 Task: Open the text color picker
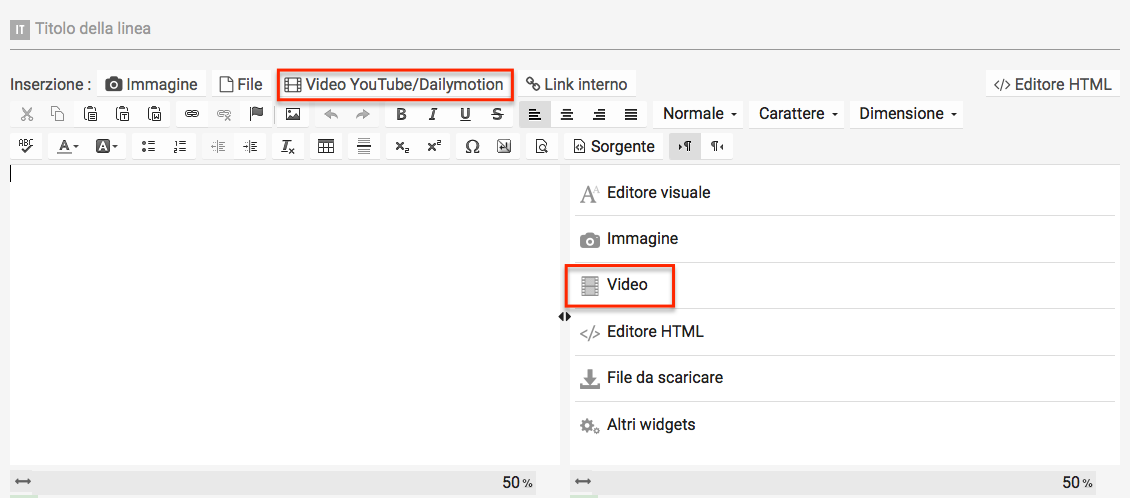[68, 146]
